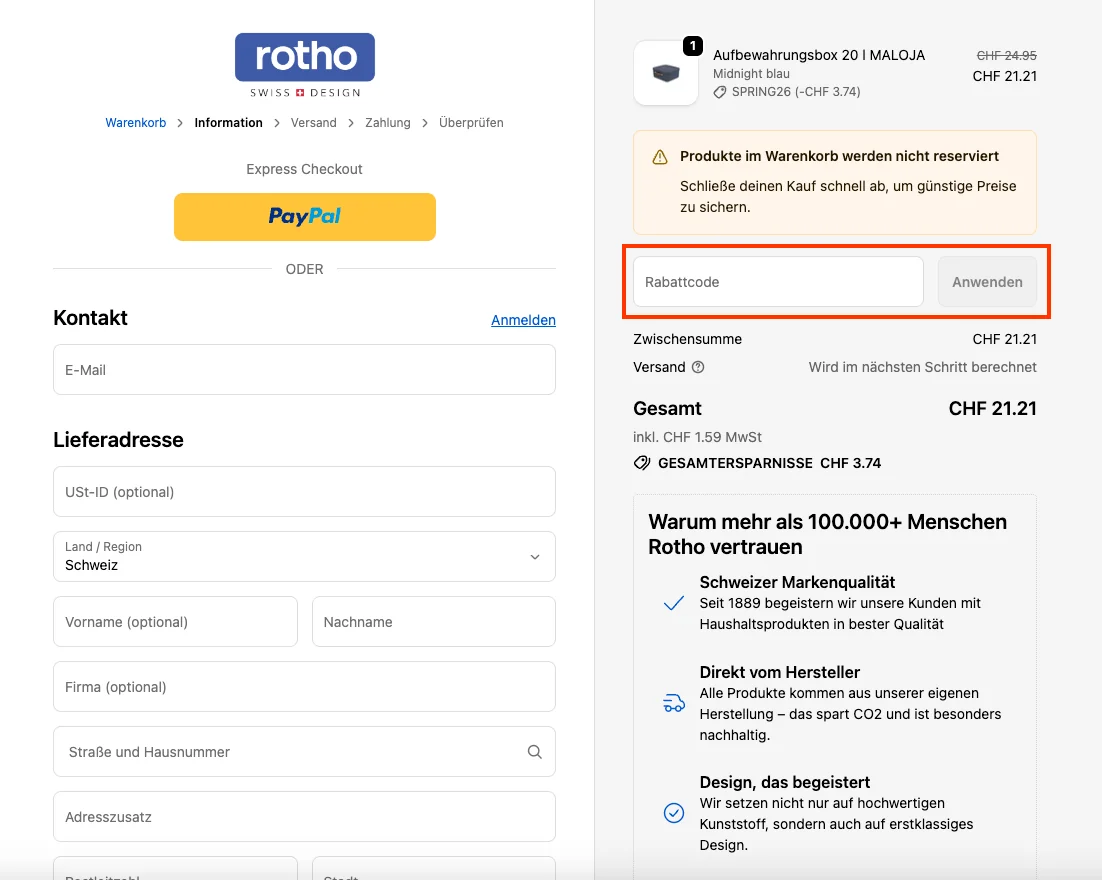Click the delivery truck icon beside Direkt vom Hersteller

[673, 703]
